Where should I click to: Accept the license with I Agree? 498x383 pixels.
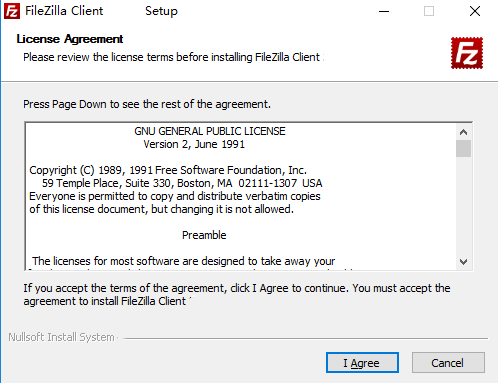[x=362, y=363]
